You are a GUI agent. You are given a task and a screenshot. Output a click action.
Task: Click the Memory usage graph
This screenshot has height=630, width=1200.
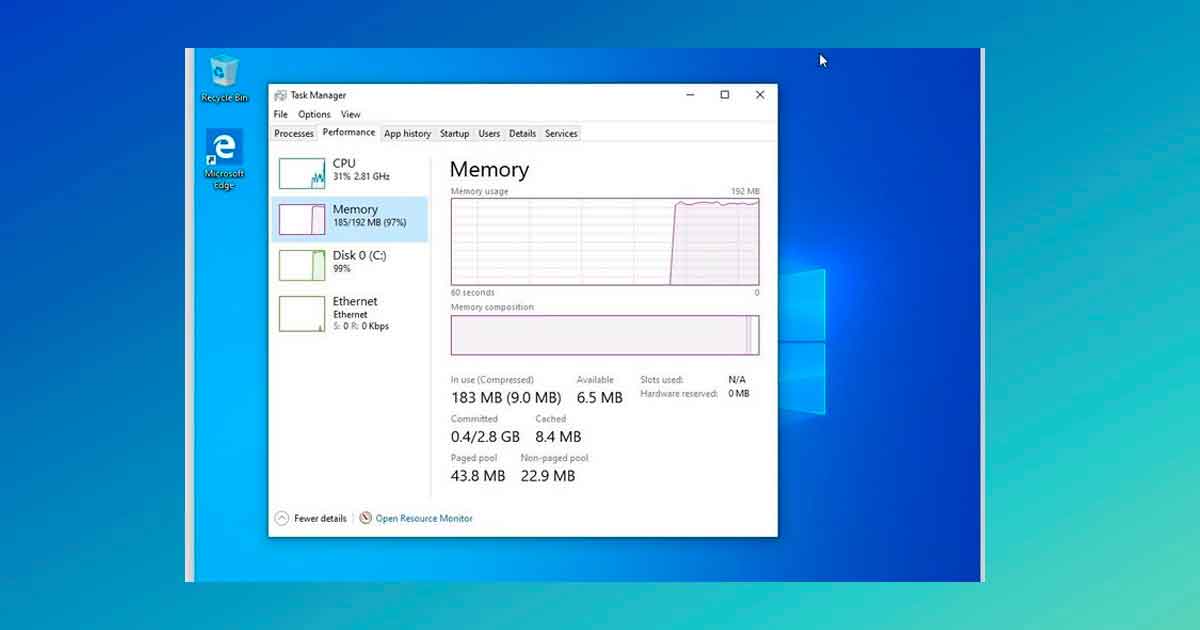coord(605,241)
